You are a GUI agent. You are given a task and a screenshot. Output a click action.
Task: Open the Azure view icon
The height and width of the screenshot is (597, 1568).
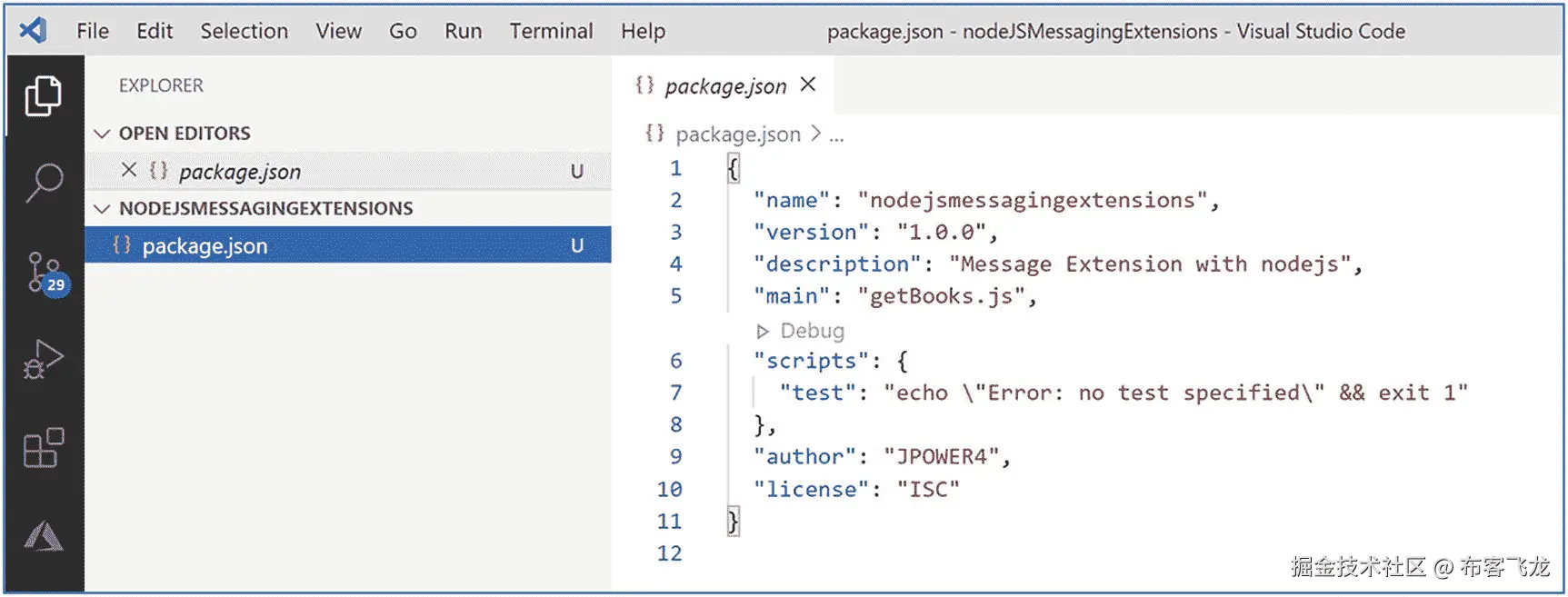pos(43,536)
